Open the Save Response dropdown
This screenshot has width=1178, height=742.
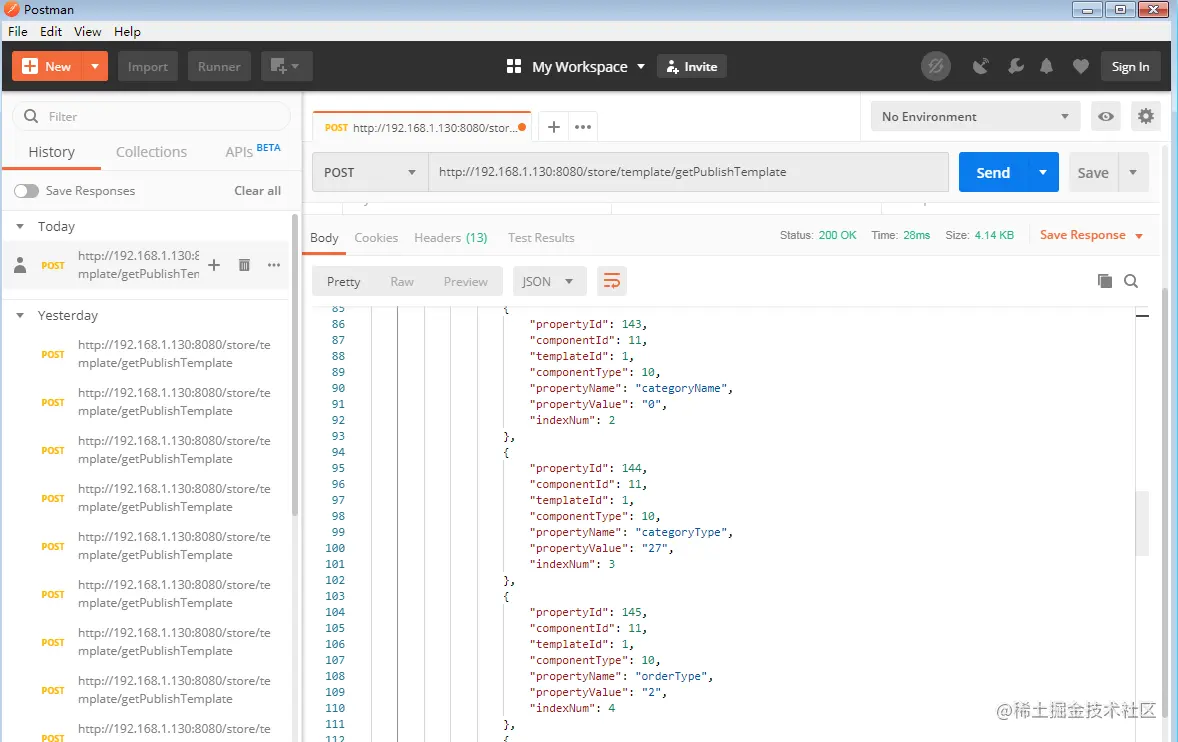click(1091, 235)
